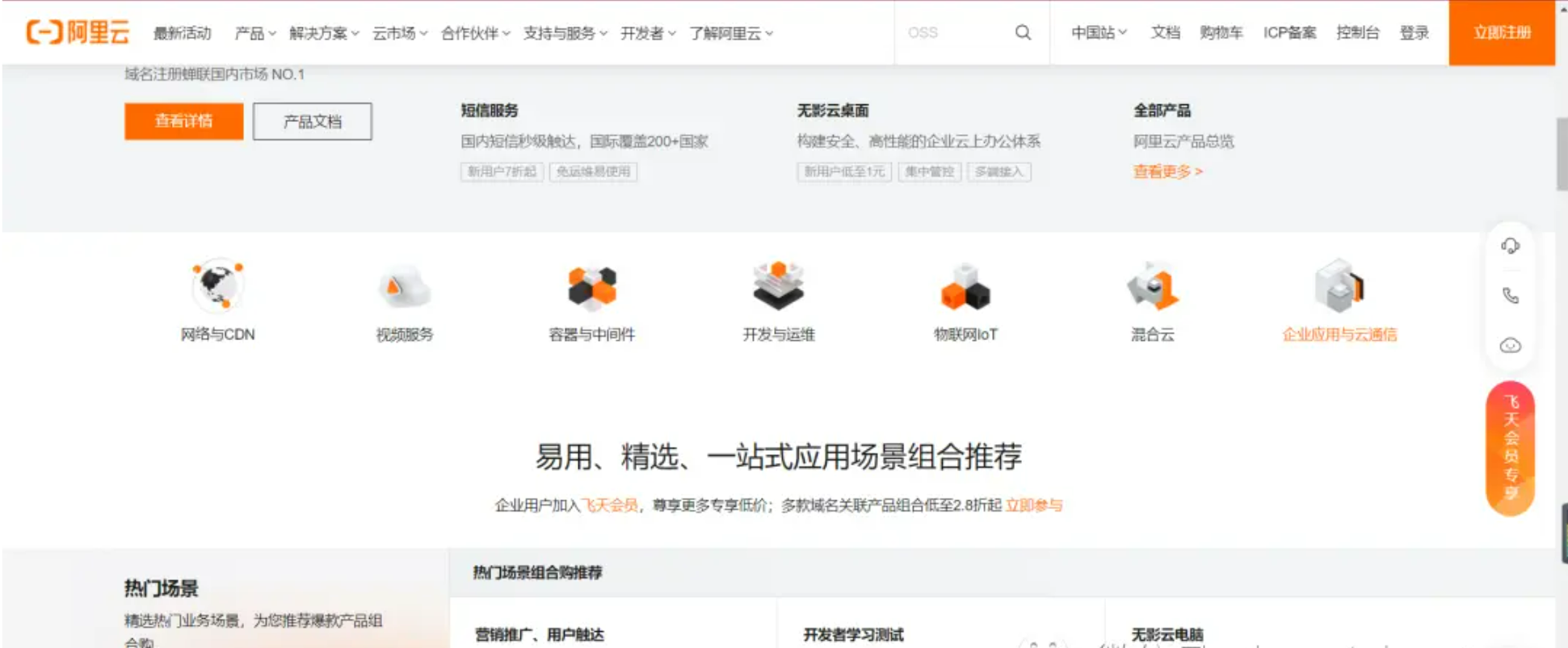The image size is (1568, 648).
Task: Click the 立即注册 orange button
Action: [x=1502, y=32]
